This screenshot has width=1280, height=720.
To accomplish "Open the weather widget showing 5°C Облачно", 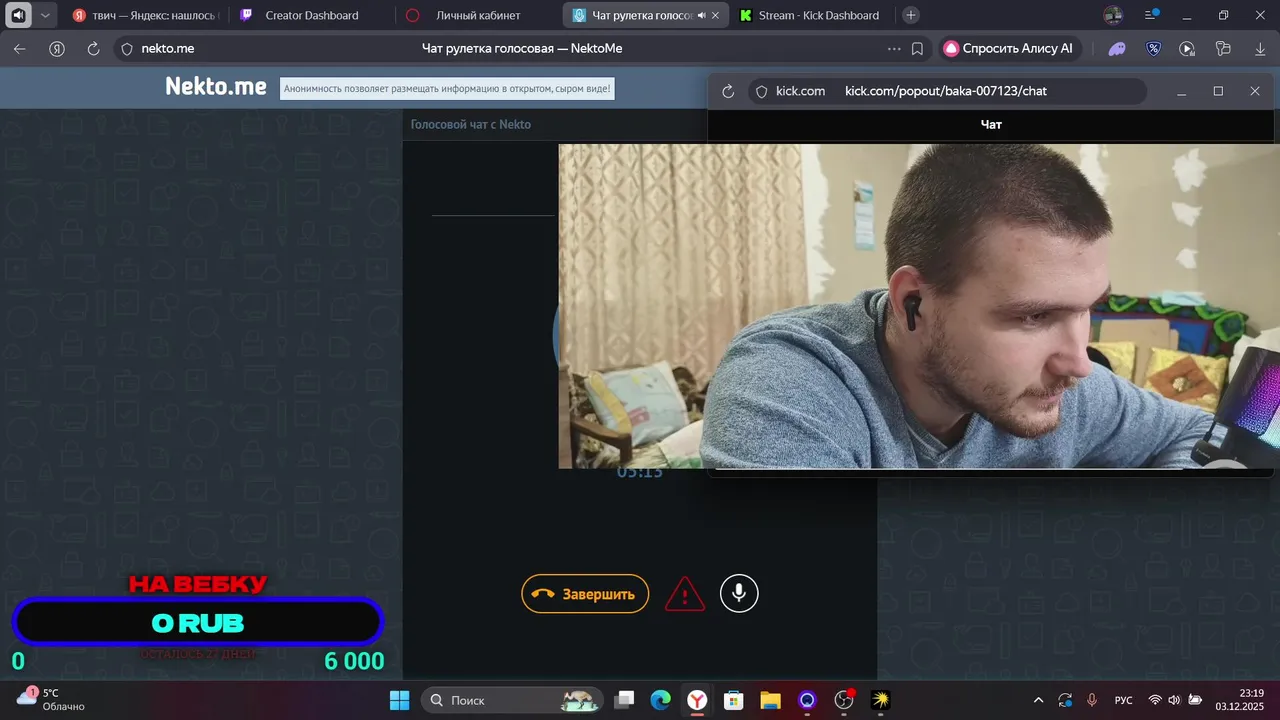I will [52, 699].
